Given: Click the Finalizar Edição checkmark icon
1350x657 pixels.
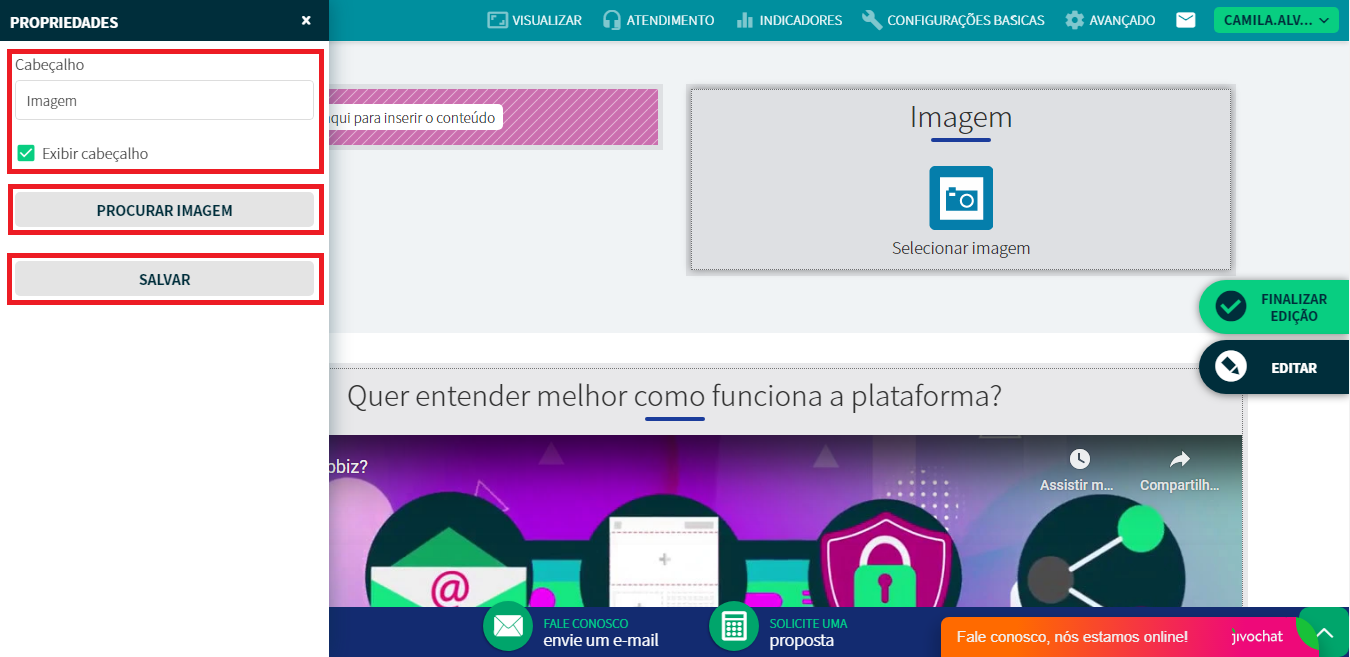Looking at the screenshot, I should click(x=1230, y=307).
